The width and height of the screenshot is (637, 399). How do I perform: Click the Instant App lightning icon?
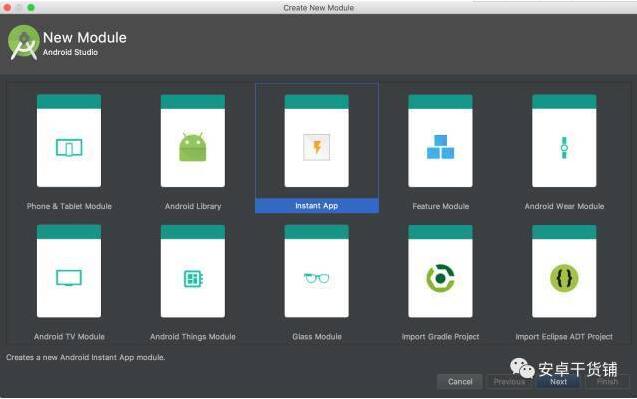pos(316,147)
